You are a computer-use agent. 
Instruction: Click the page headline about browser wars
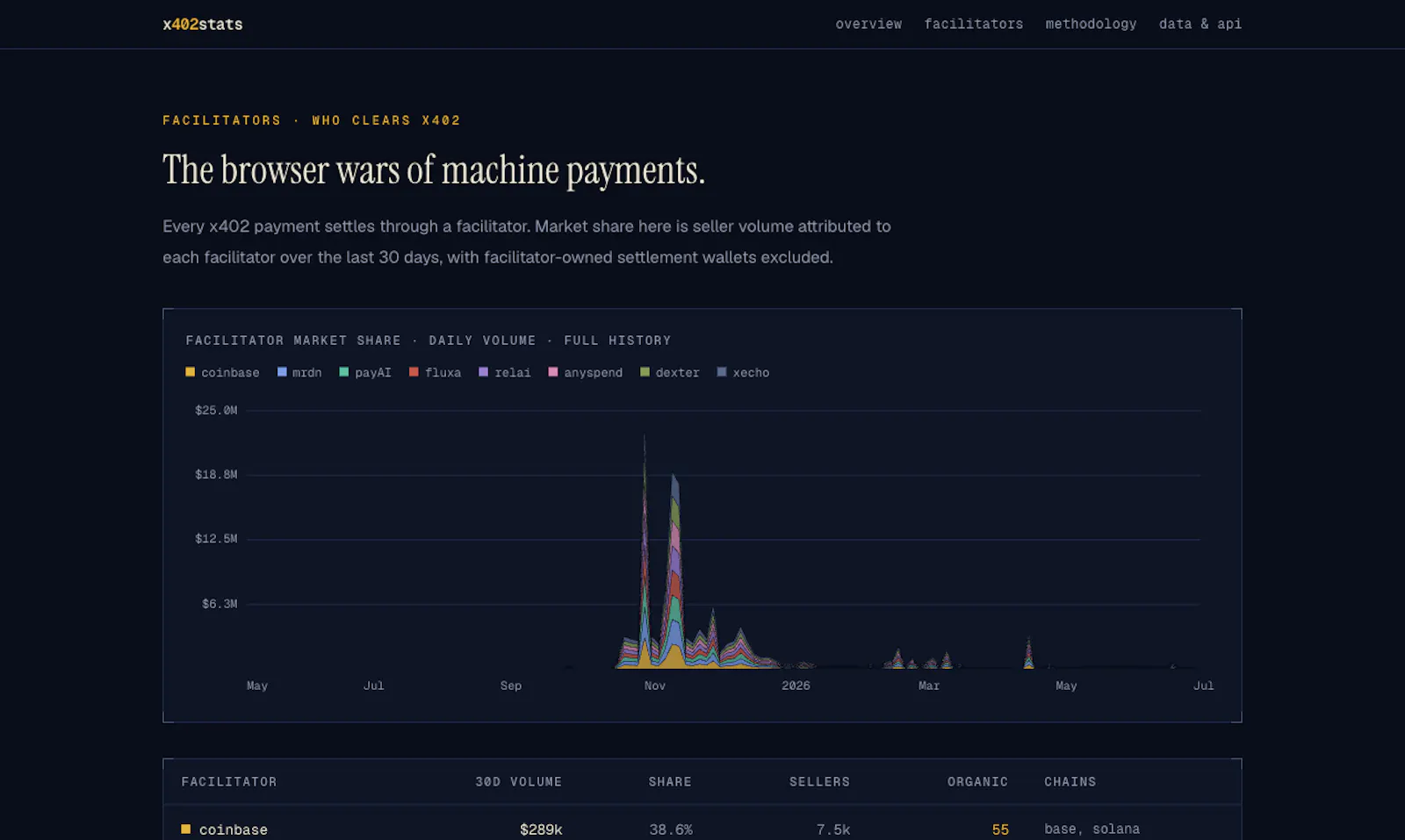(x=434, y=170)
